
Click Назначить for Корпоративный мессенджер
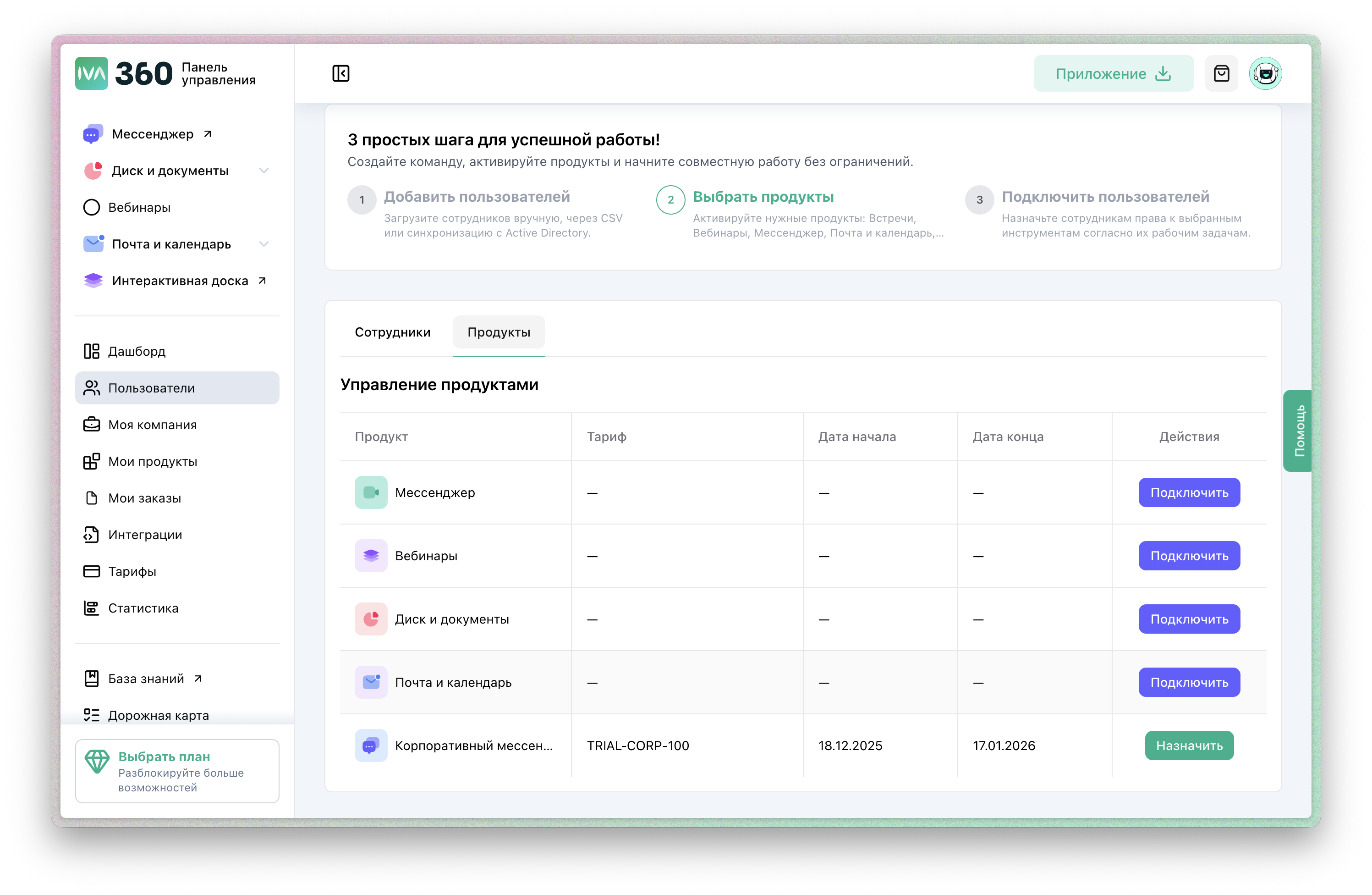tap(1189, 746)
